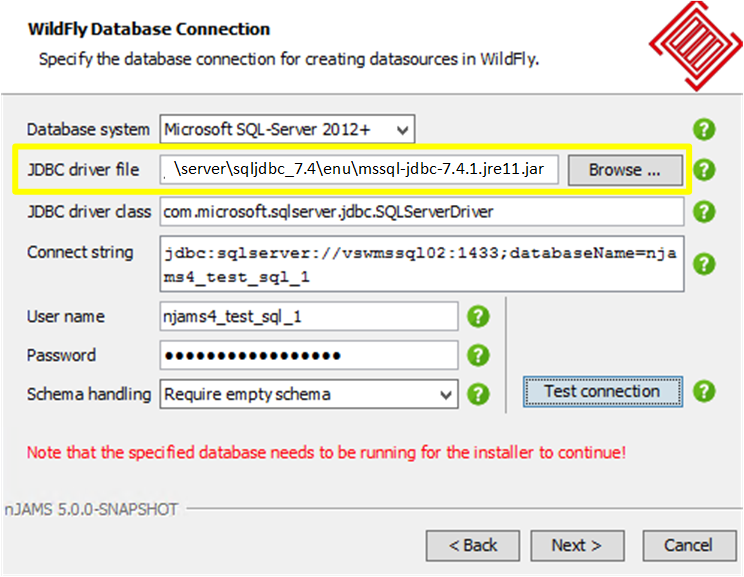
Task: Open help for Database system field
Action: click(x=704, y=129)
